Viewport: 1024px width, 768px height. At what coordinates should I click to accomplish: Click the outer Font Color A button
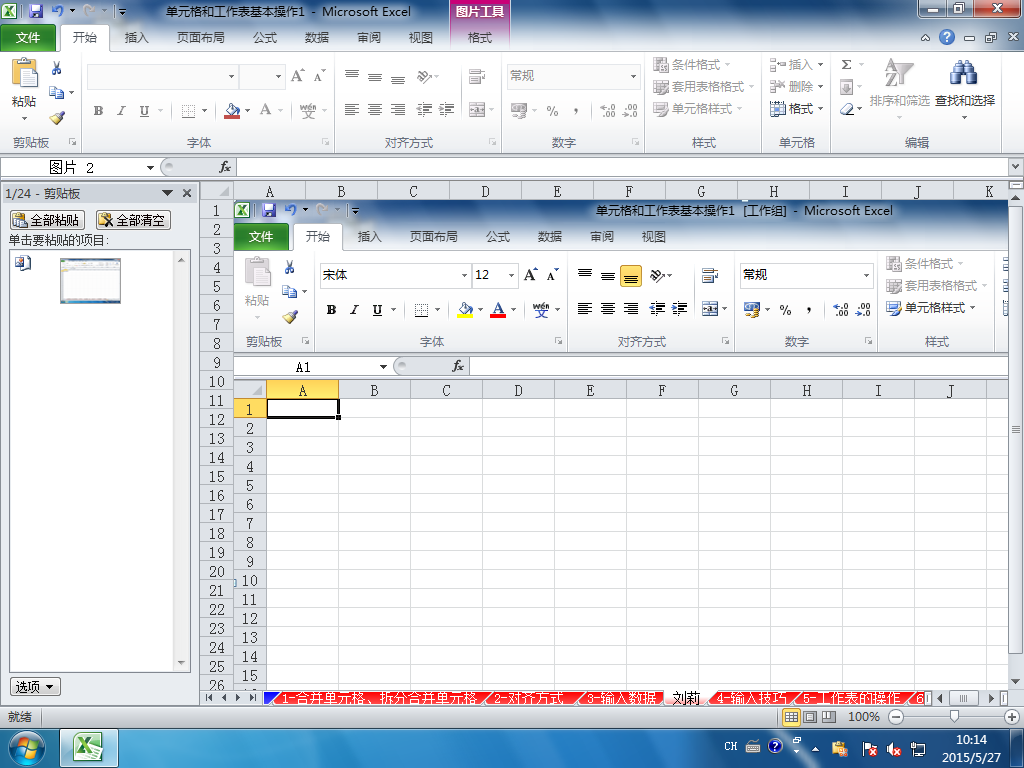[265, 110]
